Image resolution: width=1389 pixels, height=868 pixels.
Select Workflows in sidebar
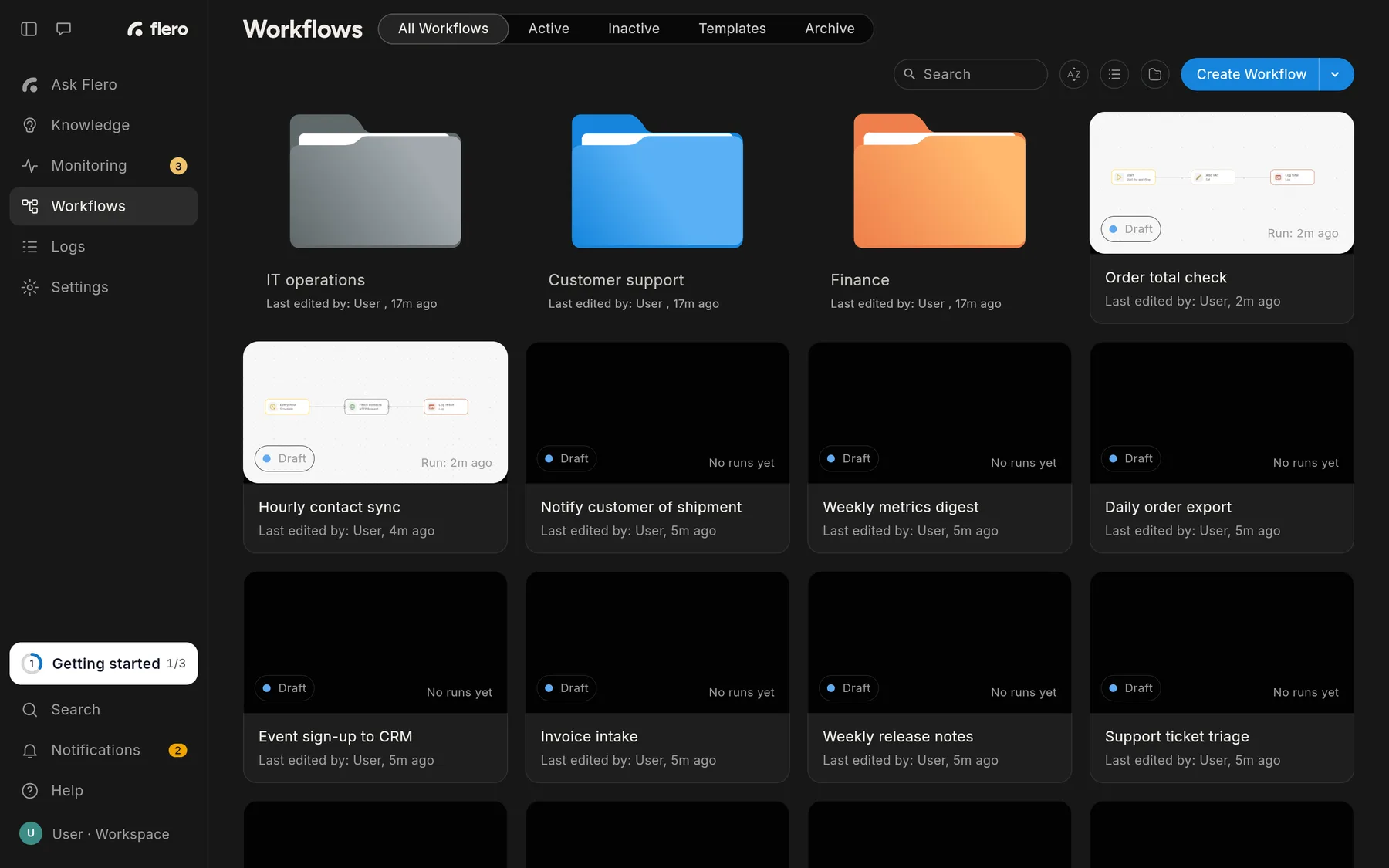click(x=103, y=206)
